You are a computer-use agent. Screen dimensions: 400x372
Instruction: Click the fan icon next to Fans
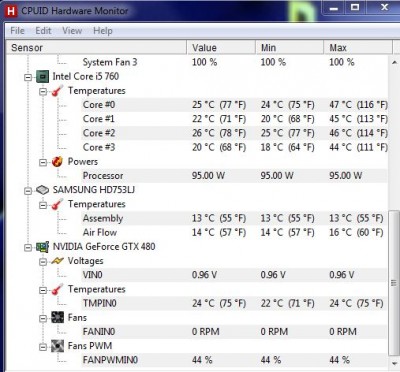click(57, 317)
